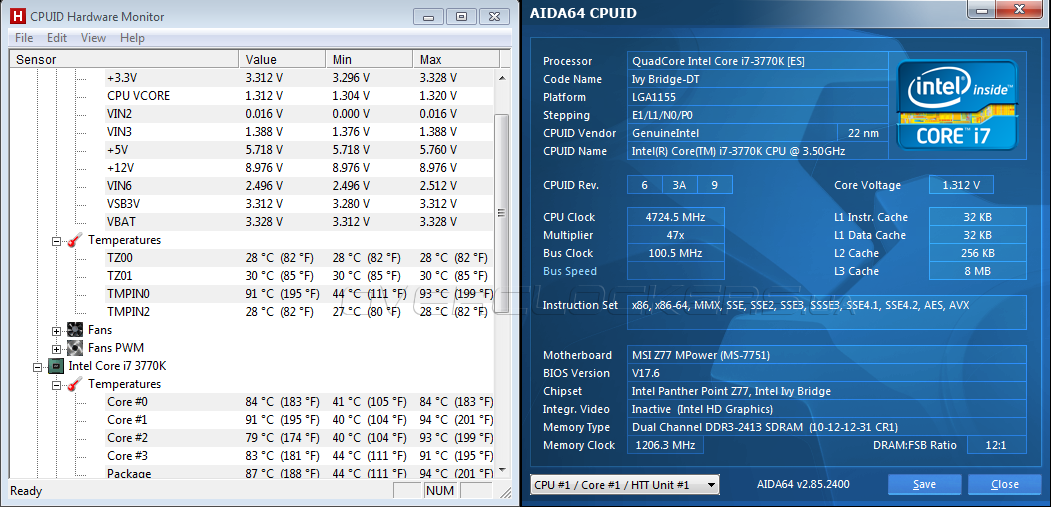Select the TZ00 temperature row
Screen dimensions: 1051x507
pyautogui.click(x=299, y=258)
